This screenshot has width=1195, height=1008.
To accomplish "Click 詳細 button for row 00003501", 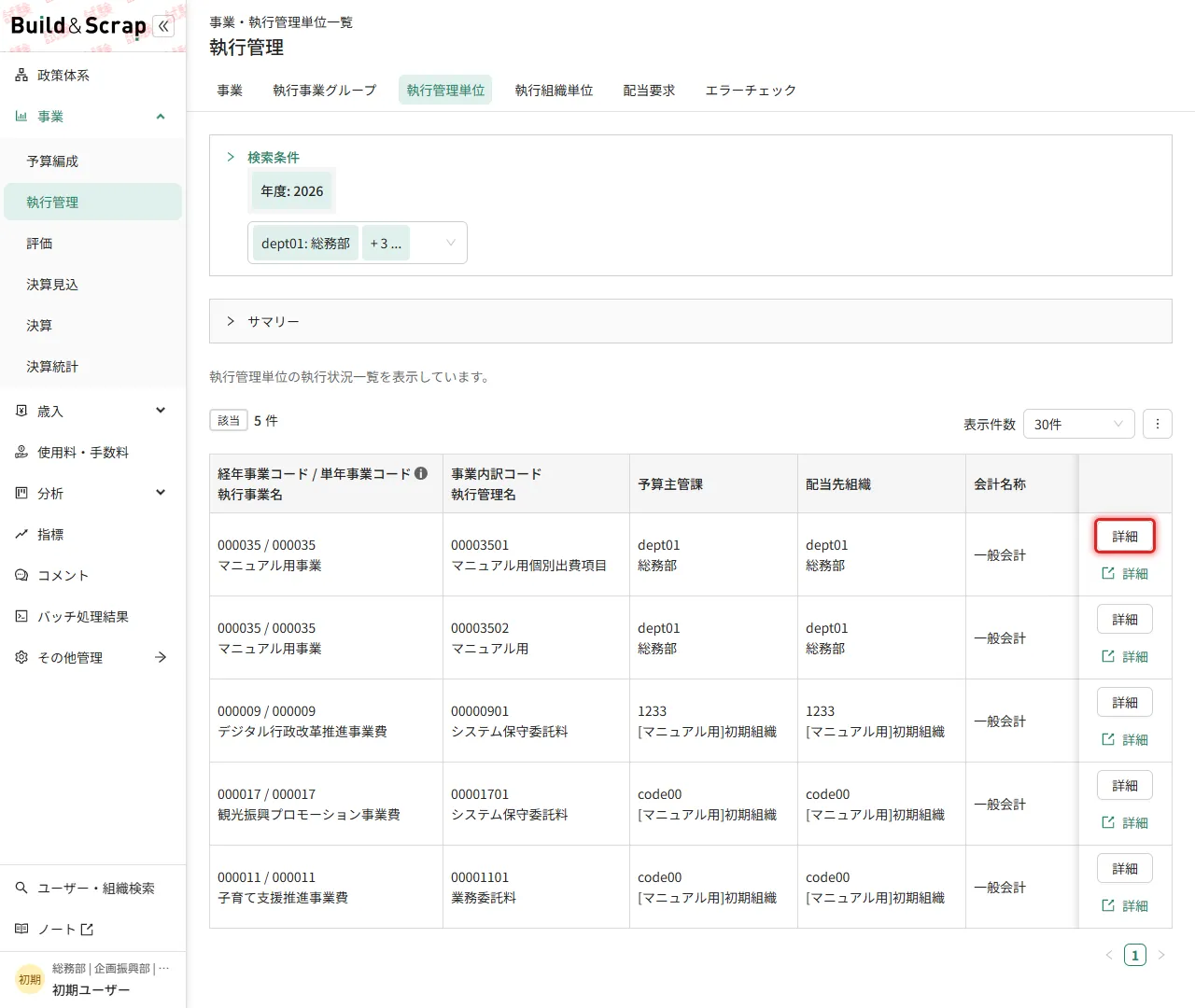I will pyautogui.click(x=1125, y=537).
